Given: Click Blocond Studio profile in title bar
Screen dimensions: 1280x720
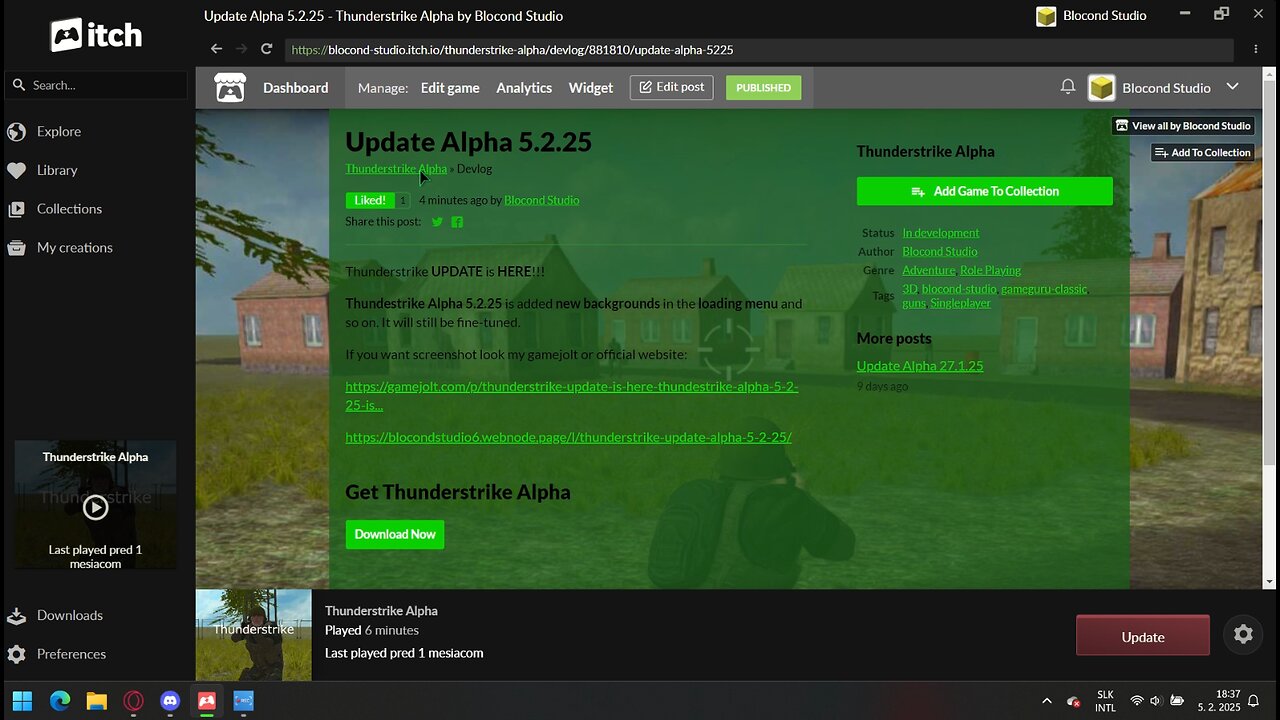Looking at the screenshot, I should pos(1091,16).
